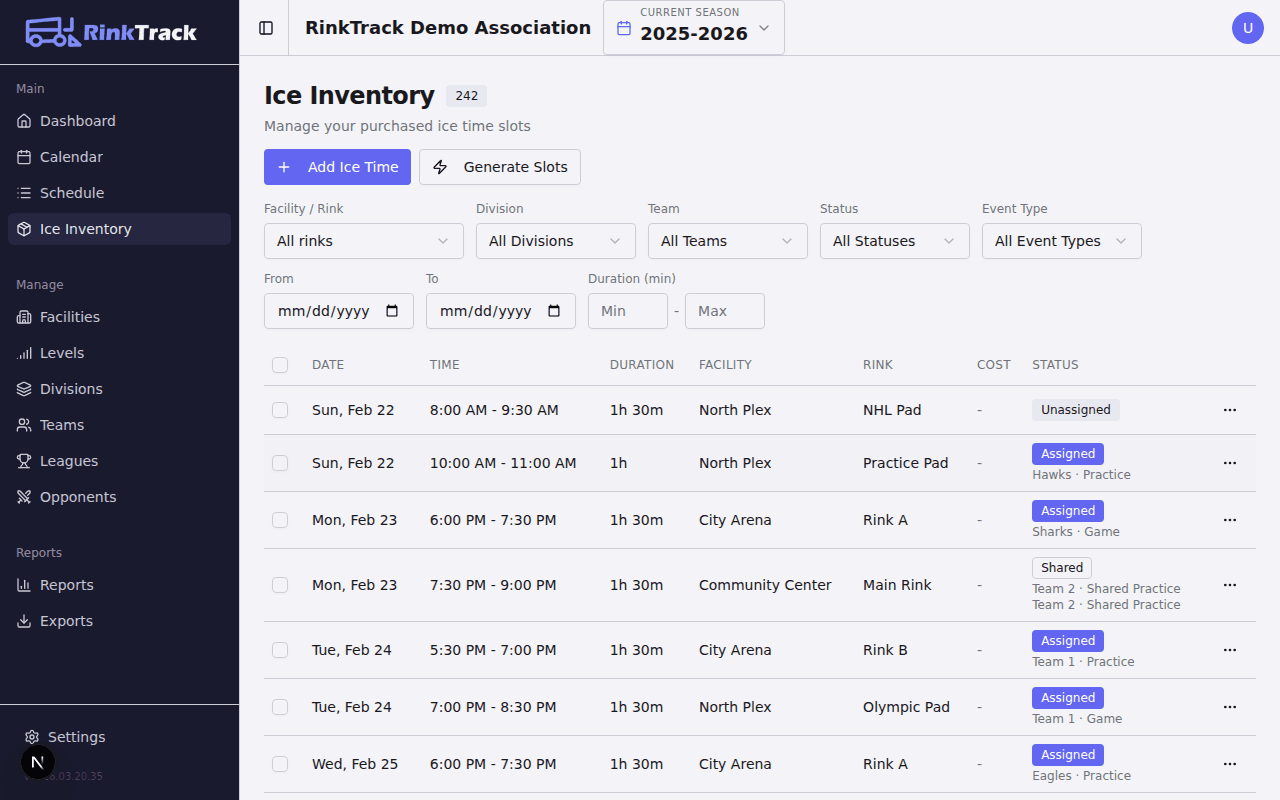
Task: Select the Sun Feb 22 8:00 AM row checkbox
Action: [280, 410]
